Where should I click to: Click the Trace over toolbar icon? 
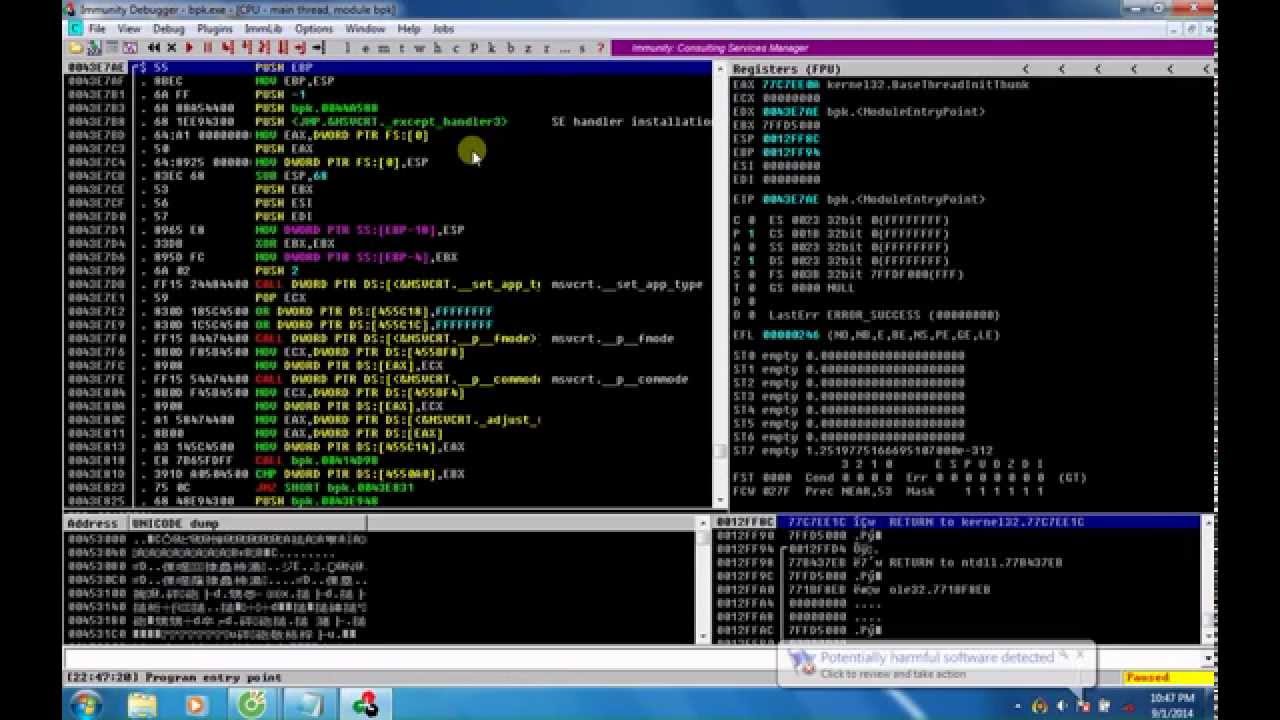tap(283, 48)
